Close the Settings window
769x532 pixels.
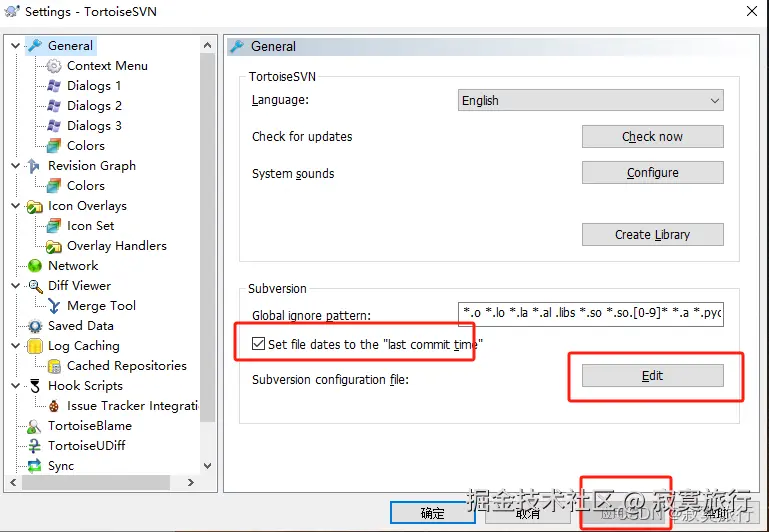click(x=751, y=11)
